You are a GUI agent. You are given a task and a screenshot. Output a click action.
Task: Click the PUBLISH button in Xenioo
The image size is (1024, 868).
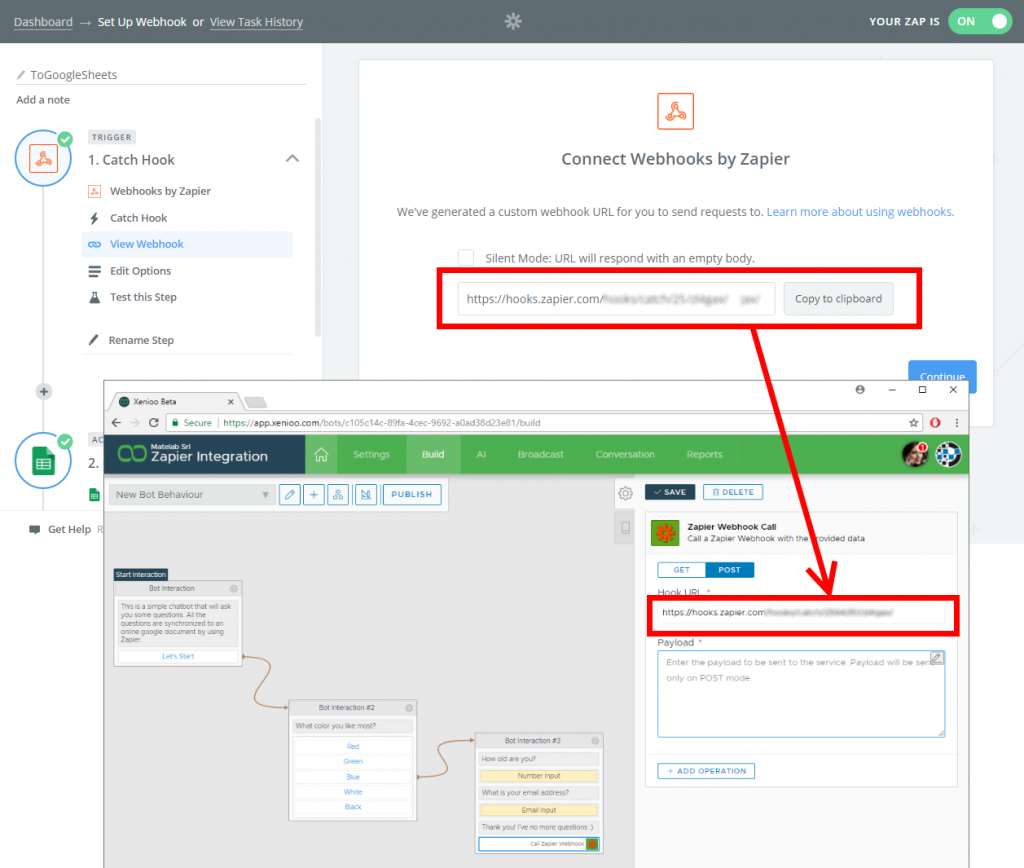[x=411, y=494]
